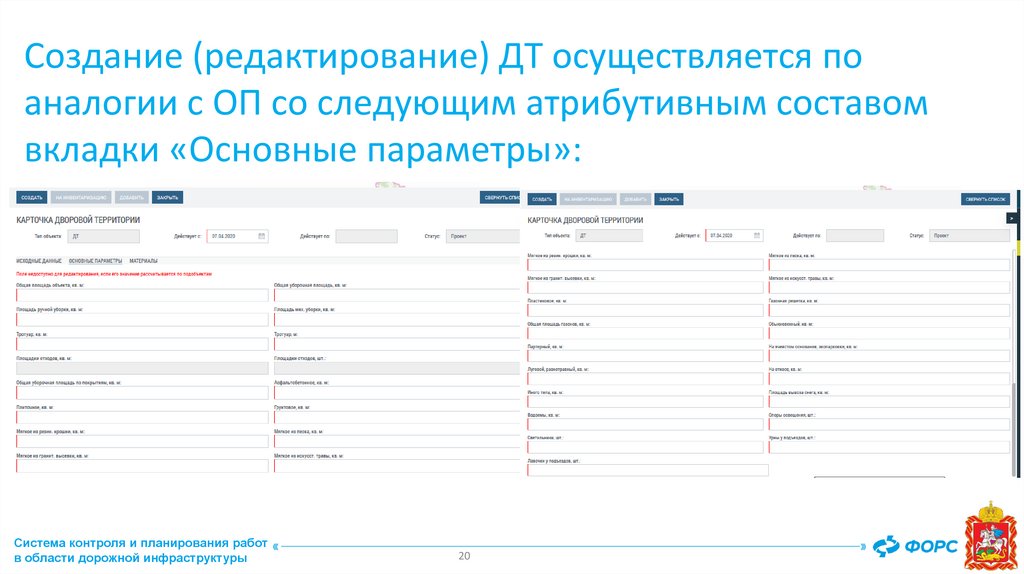
Task: Click СОЗДАТЬ button in the right screenshot
Action: point(541,199)
